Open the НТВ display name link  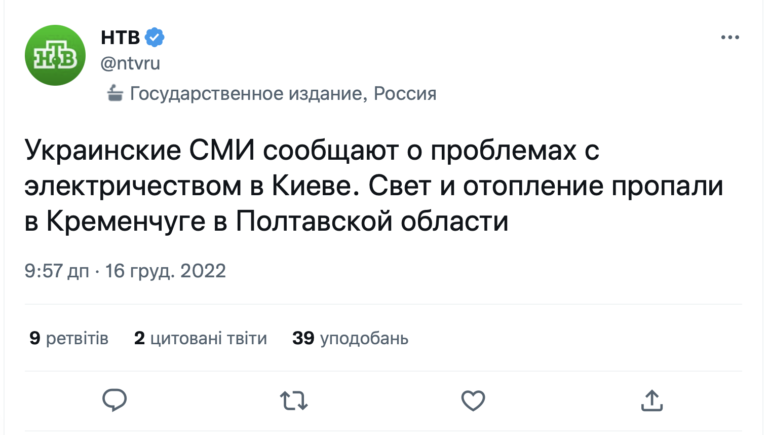coord(120,38)
